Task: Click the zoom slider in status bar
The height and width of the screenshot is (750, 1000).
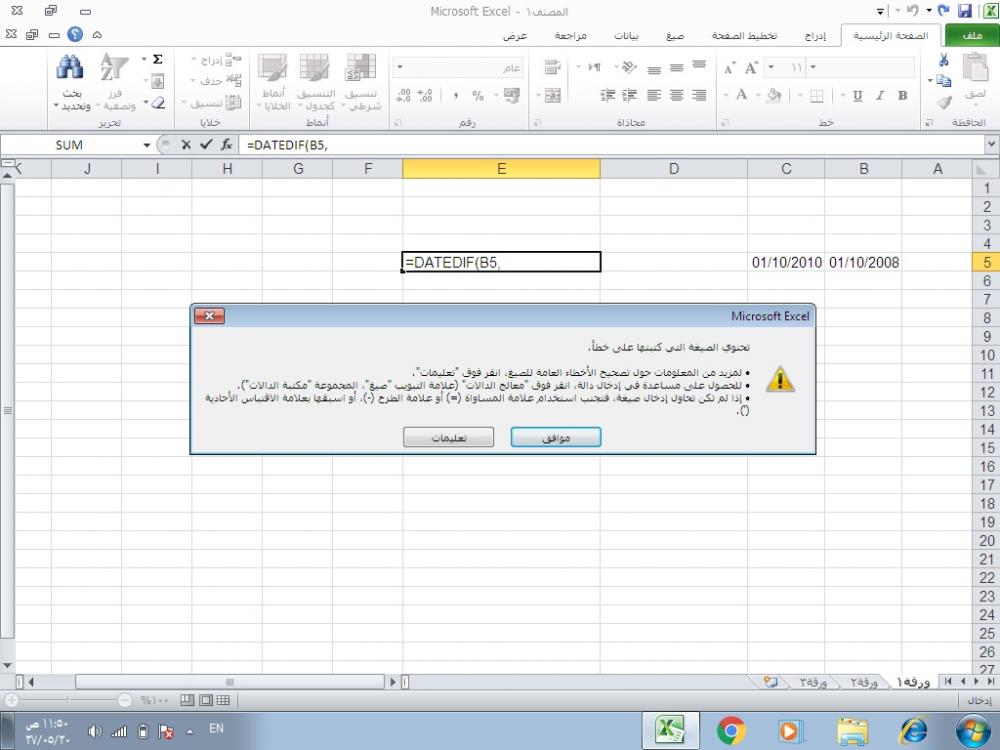Action: click(68, 700)
